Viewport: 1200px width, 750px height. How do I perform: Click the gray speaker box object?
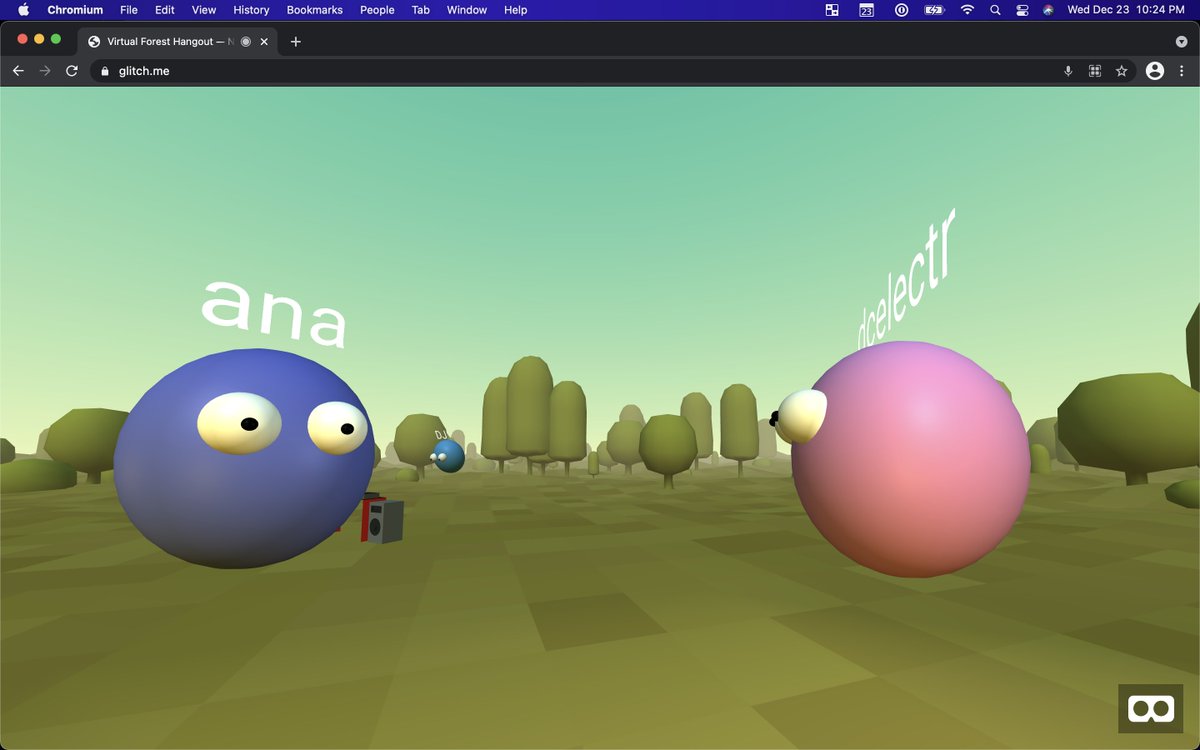pos(384,521)
